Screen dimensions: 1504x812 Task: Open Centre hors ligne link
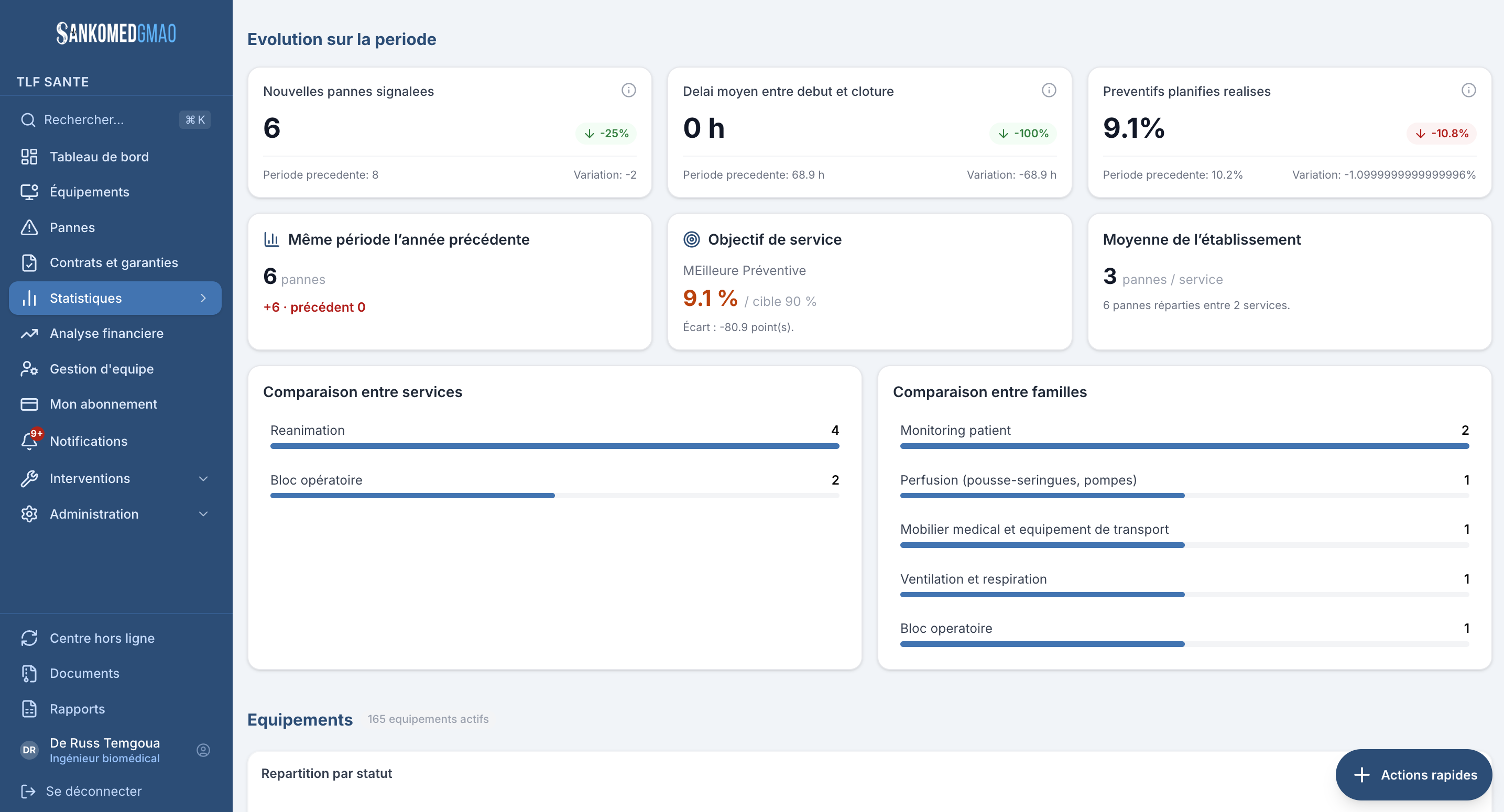point(116,638)
